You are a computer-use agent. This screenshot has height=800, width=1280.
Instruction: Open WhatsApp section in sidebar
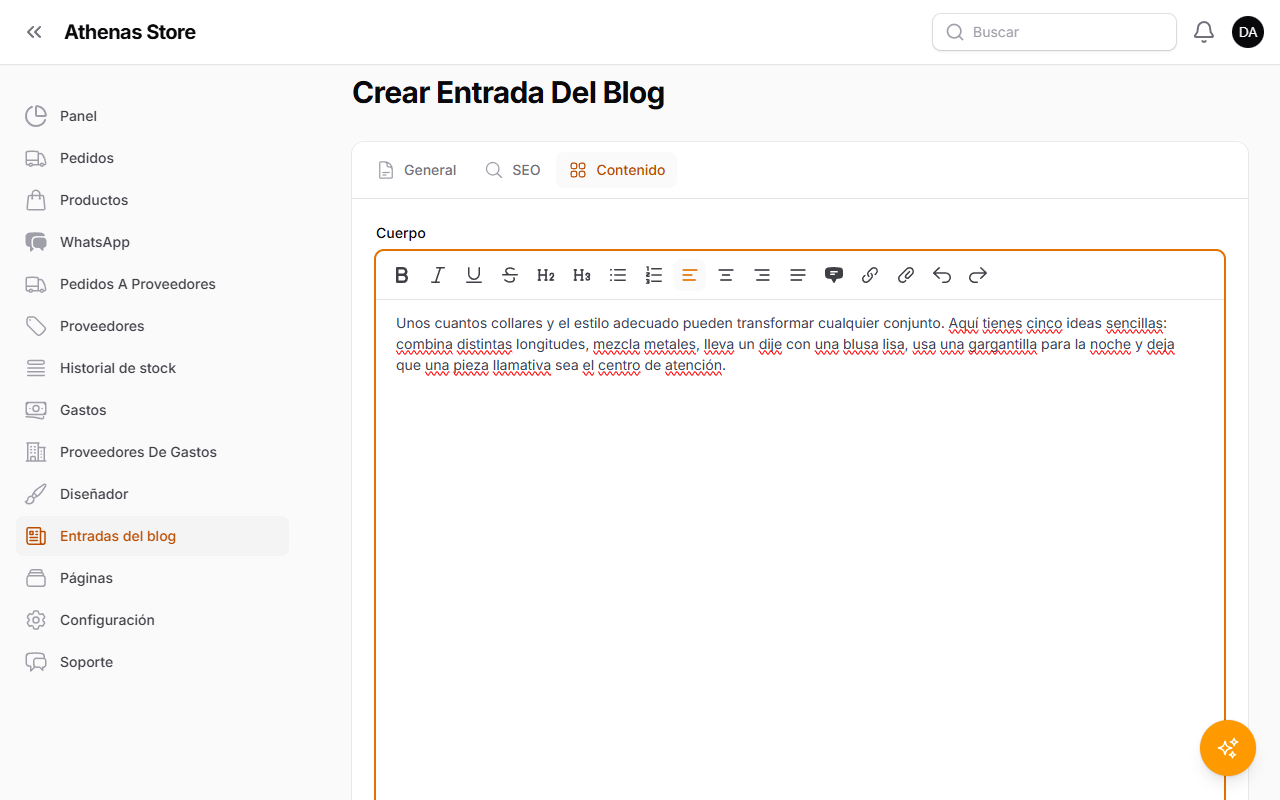click(x=152, y=242)
